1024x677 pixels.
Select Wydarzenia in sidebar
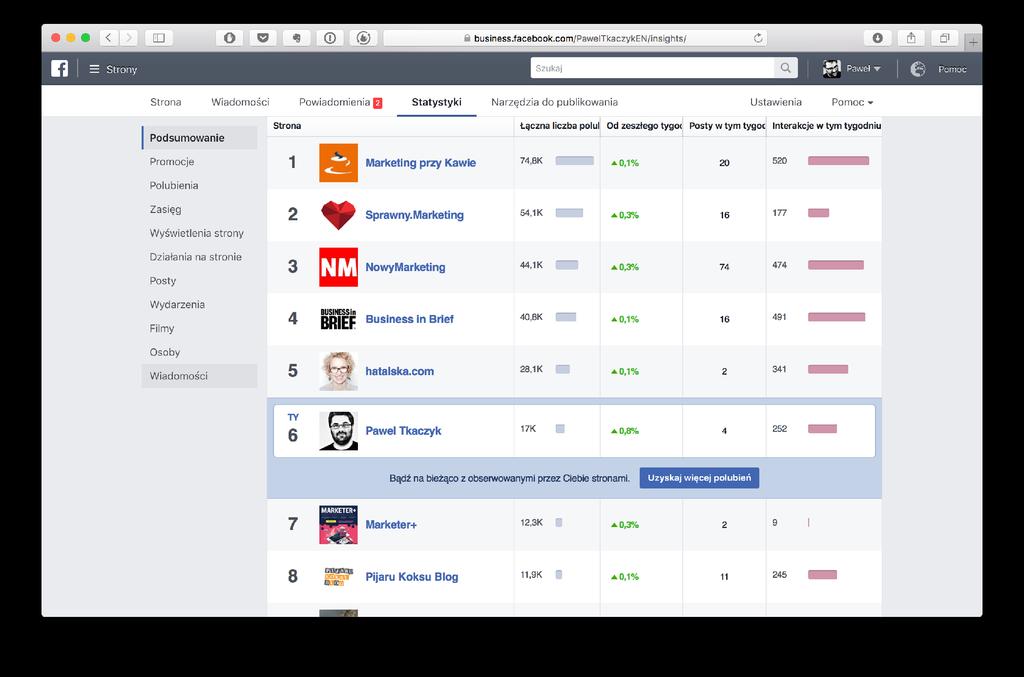[200, 304]
